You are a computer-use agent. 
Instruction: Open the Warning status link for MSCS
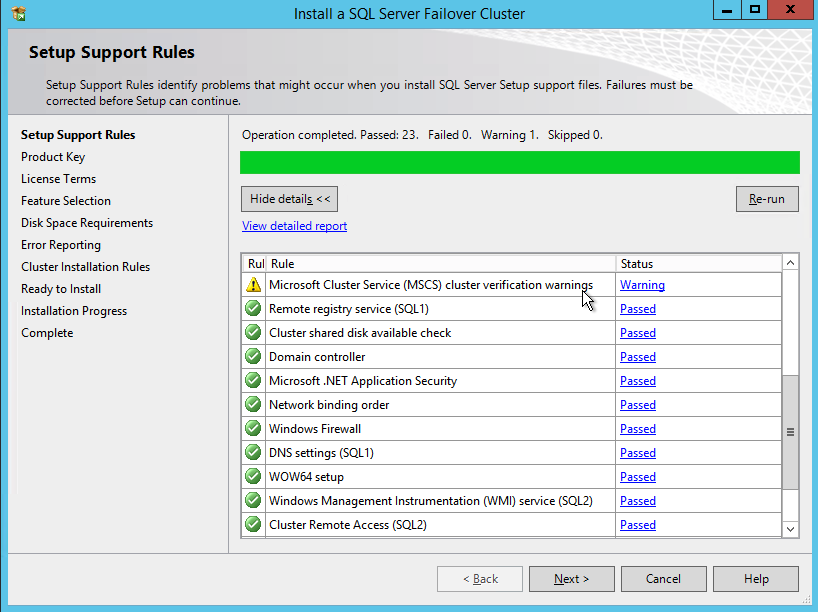pyautogui.click(x=642, y=285)
